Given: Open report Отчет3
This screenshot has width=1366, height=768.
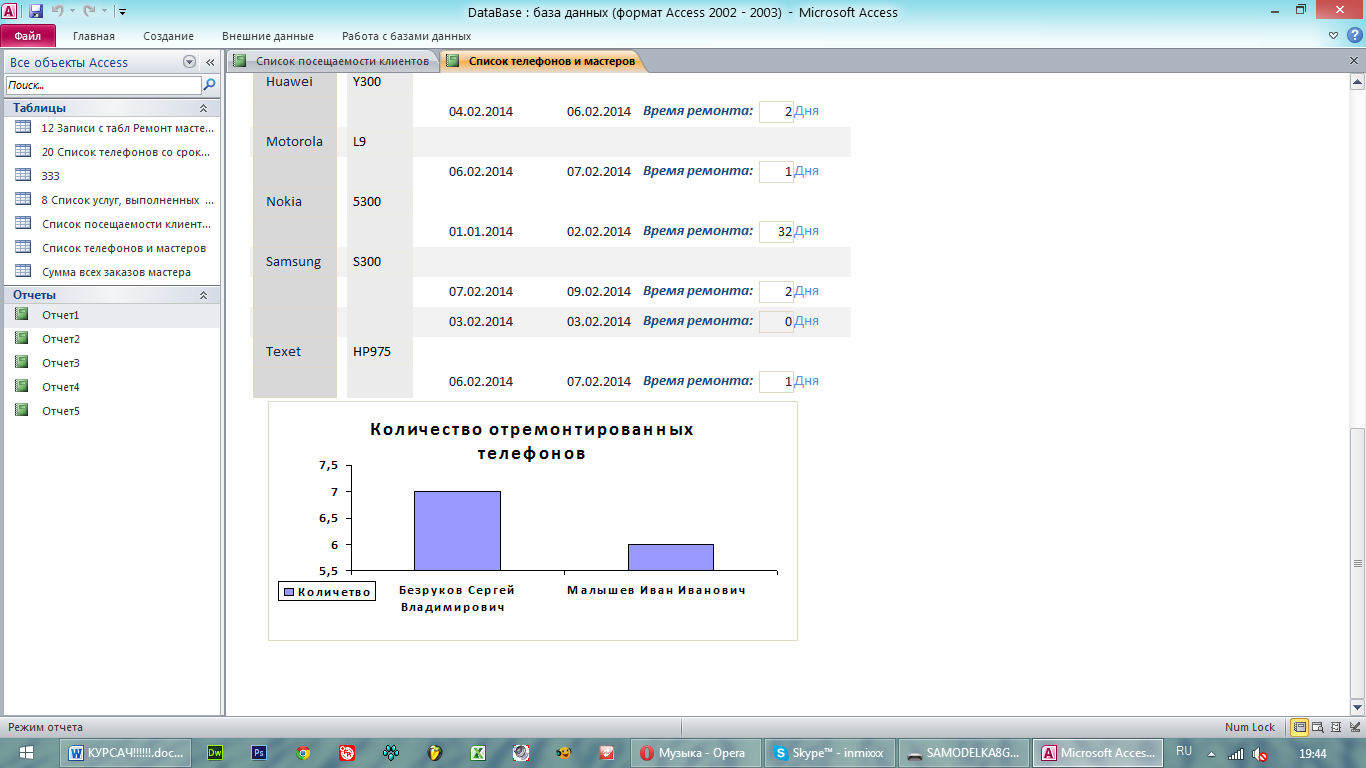Looking at the screenshot, I should [x=112, y=363].
